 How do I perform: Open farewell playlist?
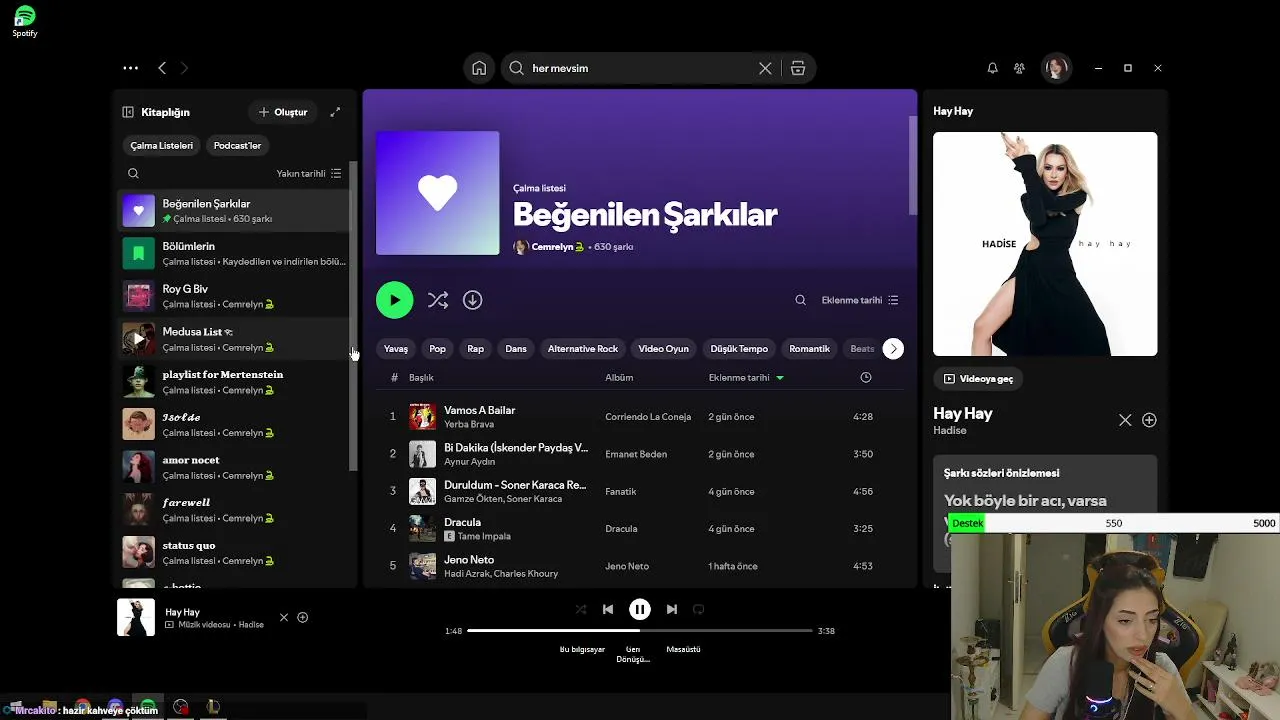tap(234, 510)
